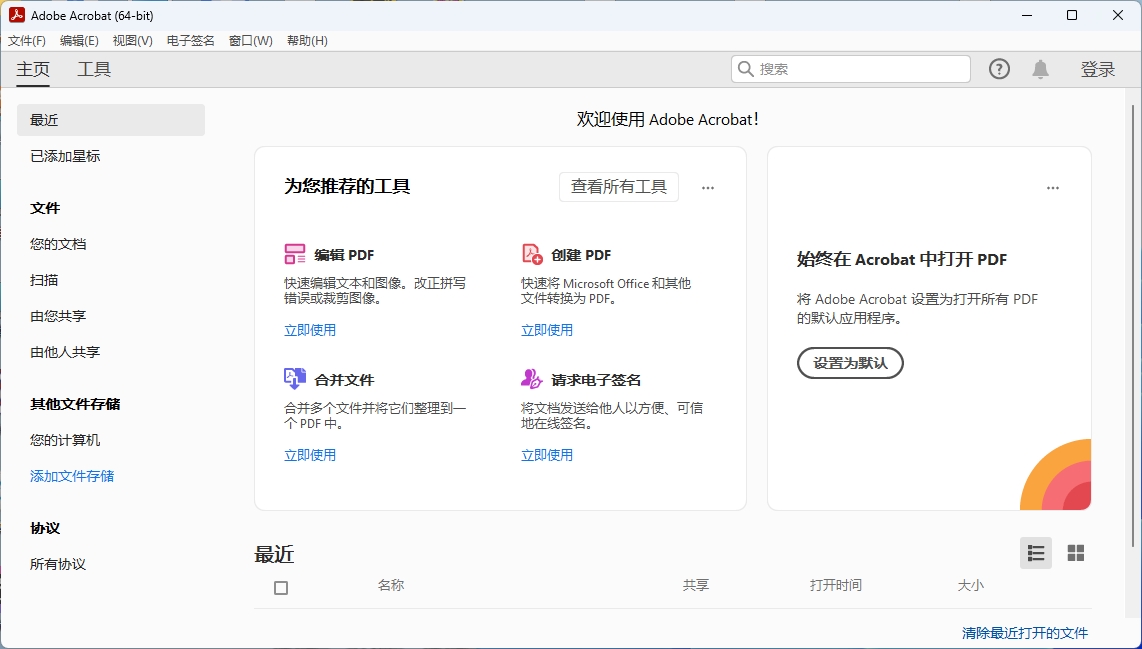Open the notifications bell icon
1142x649 pixels.
click(1040, 68)
